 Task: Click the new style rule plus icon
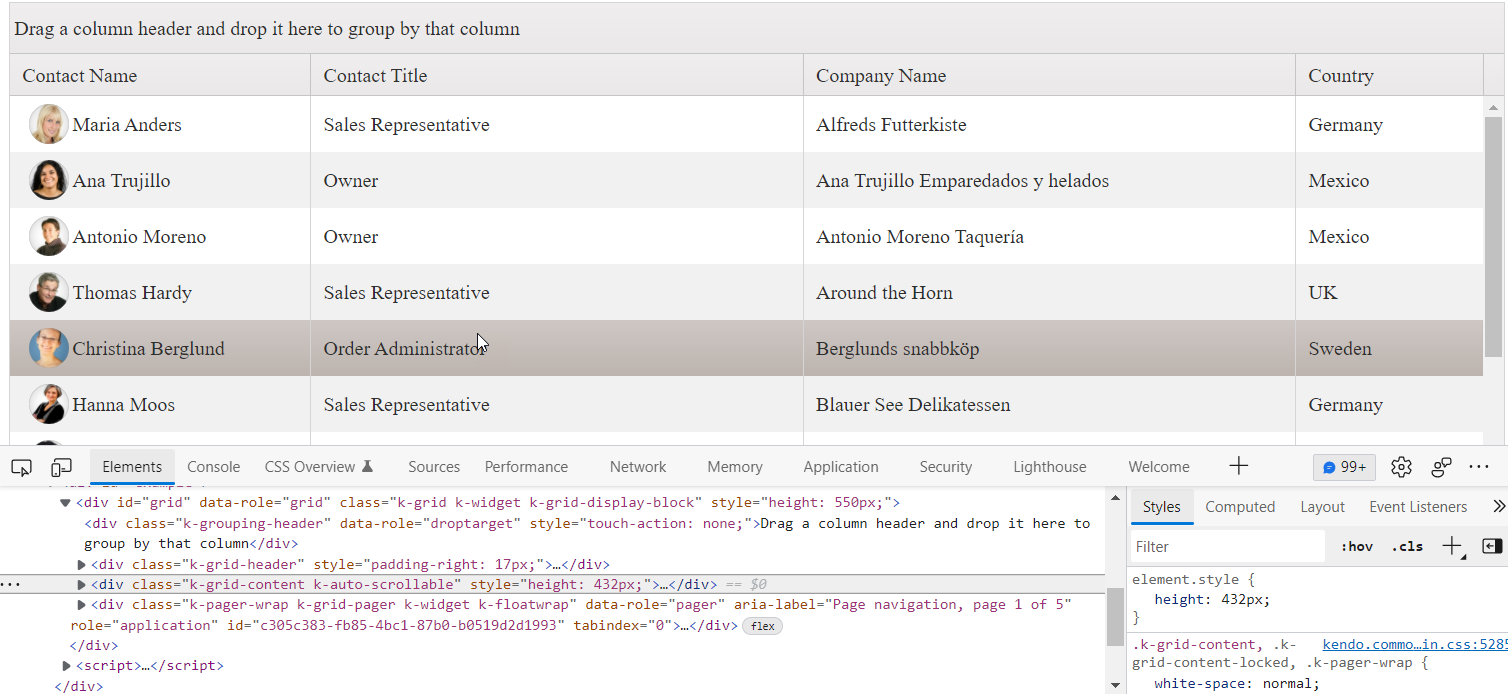(1452, 546)
